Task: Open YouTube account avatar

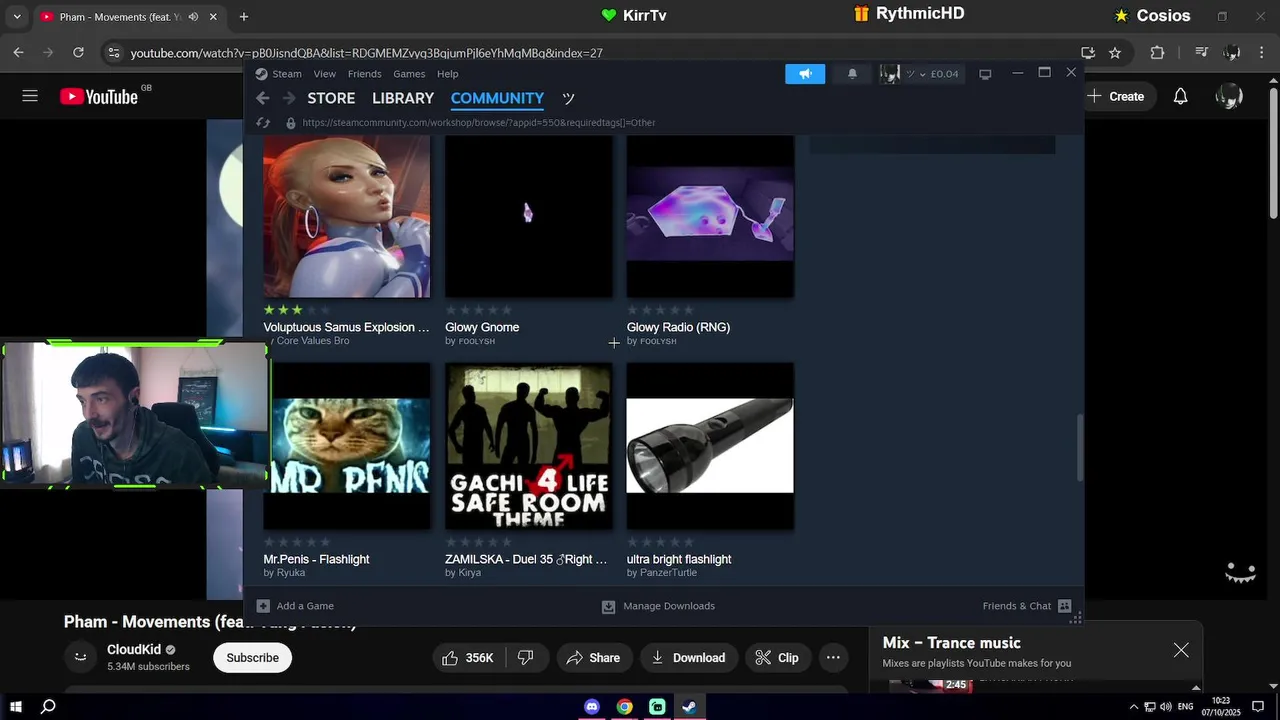Action: click(x=1229, y=96)
